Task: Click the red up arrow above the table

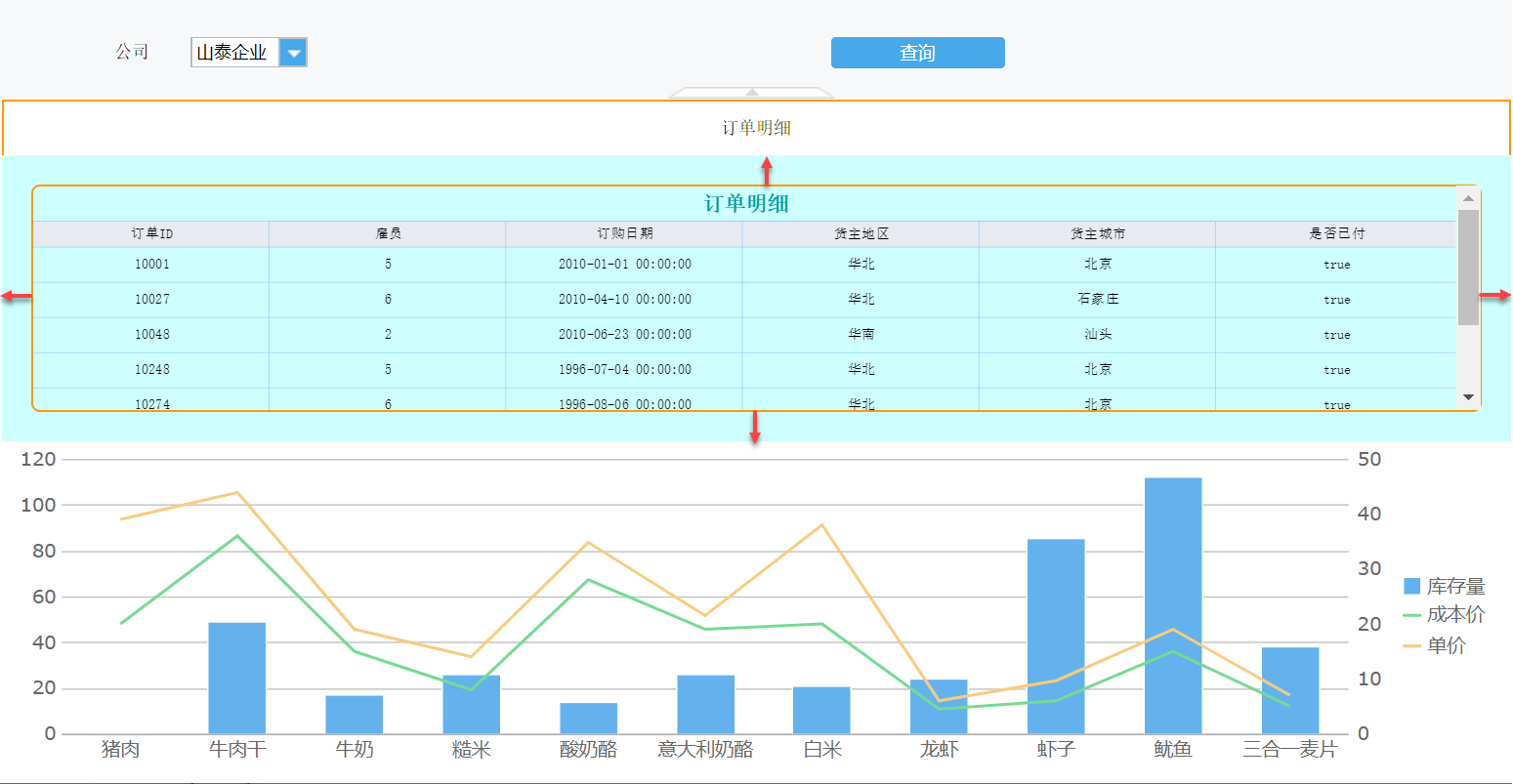Action: 767,171
